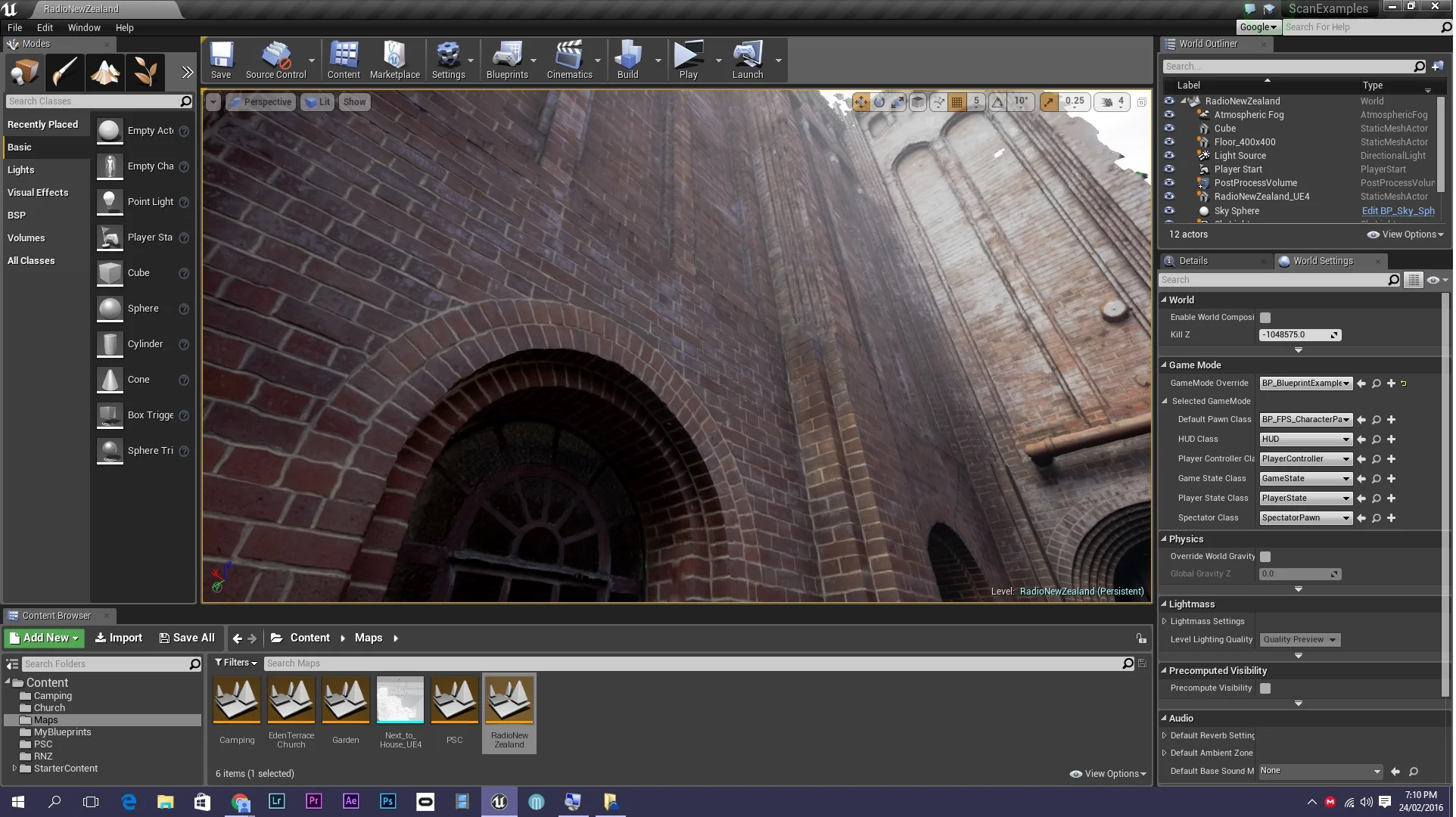Switch to Landscape mode in Modes panel

coord(105,72)
